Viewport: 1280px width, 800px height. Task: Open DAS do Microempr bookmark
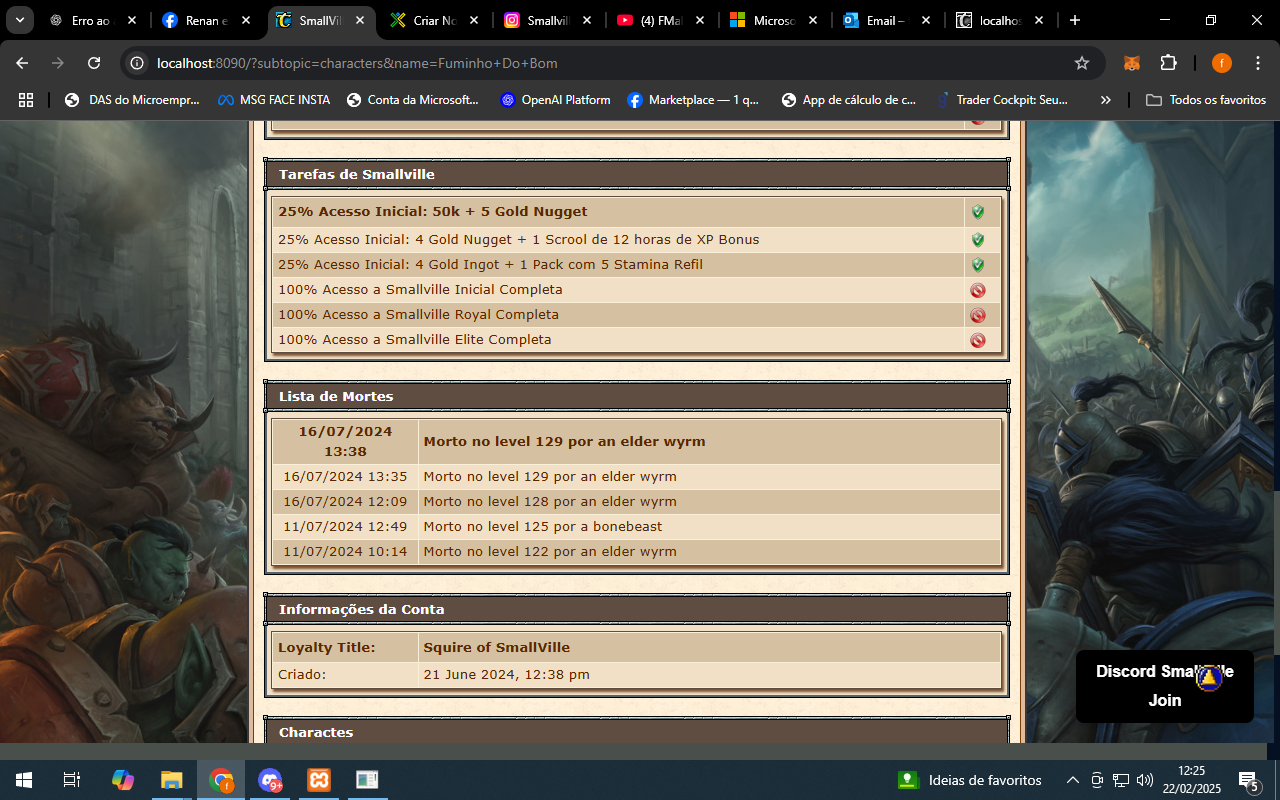click(x=132, y=100)
